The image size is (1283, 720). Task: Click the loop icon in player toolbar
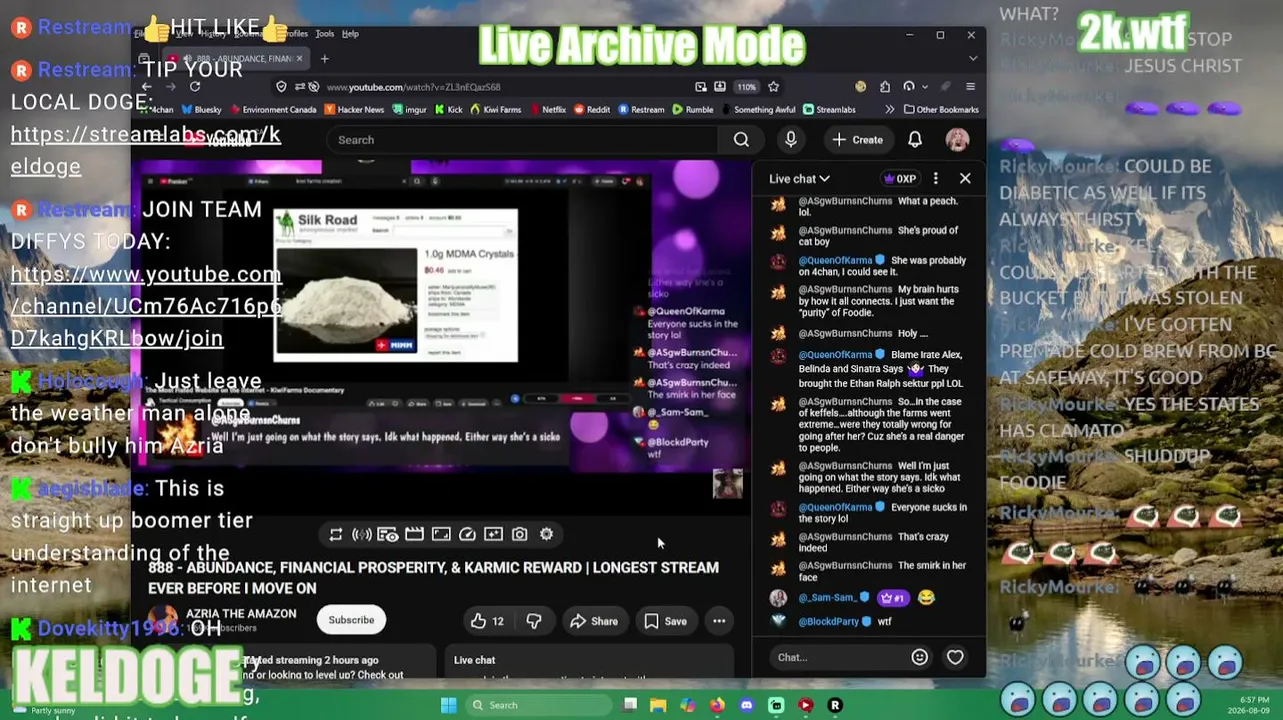pyautogui.click(x=336, y=535)
